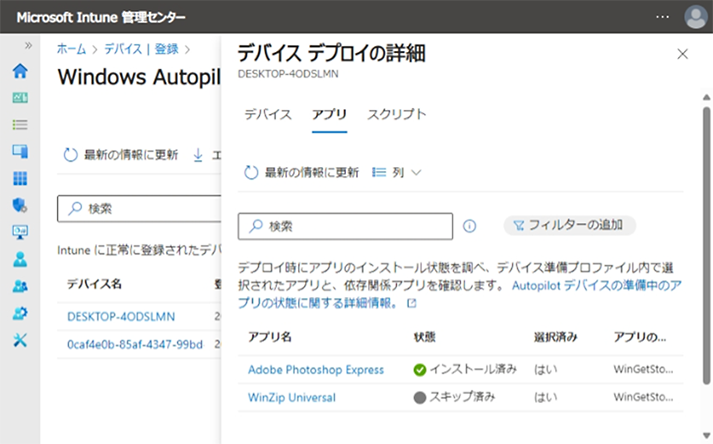Sort by 状態 column header

pyautogui.click(x=425, y=337)
